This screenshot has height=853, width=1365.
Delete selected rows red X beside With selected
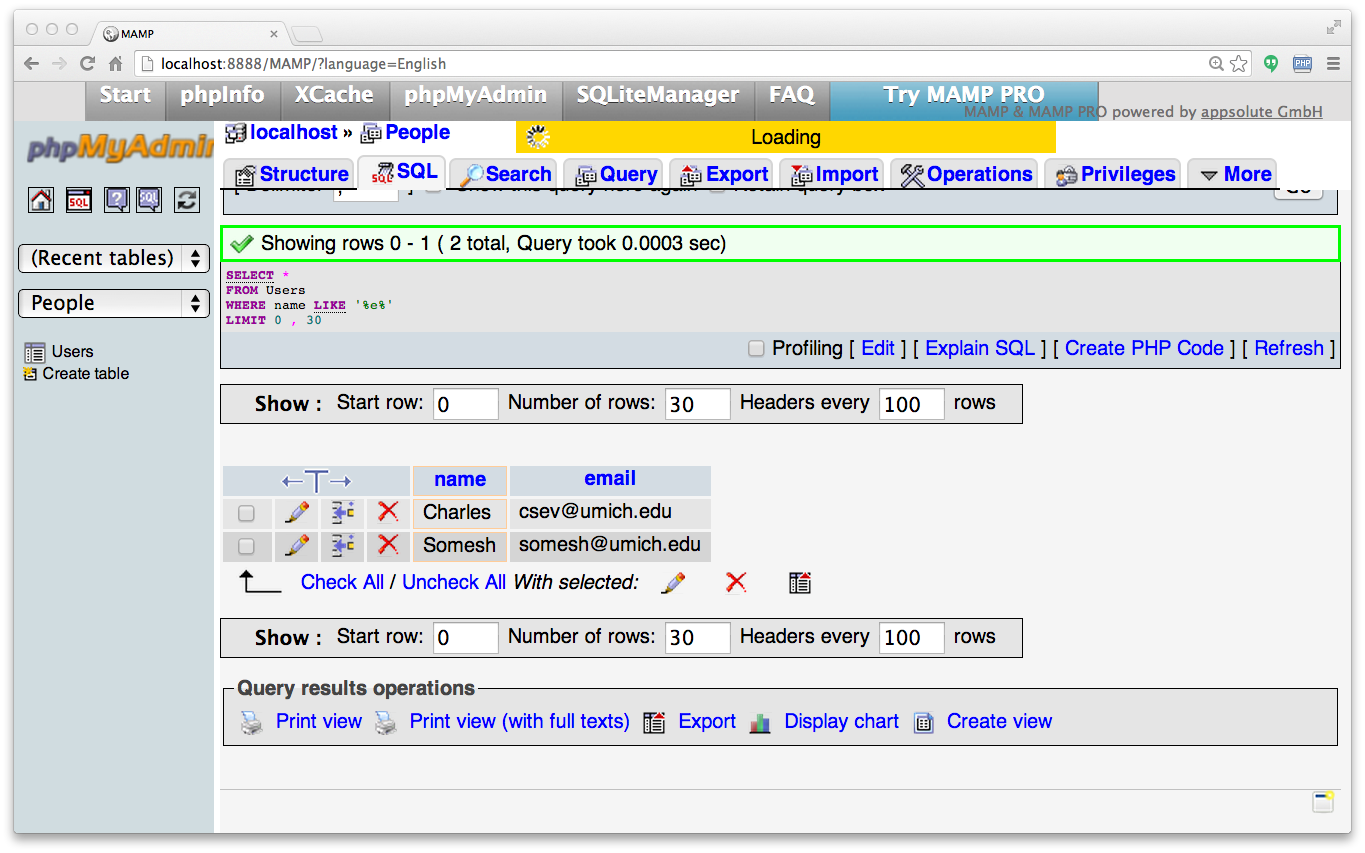click(x=736, y=582)
